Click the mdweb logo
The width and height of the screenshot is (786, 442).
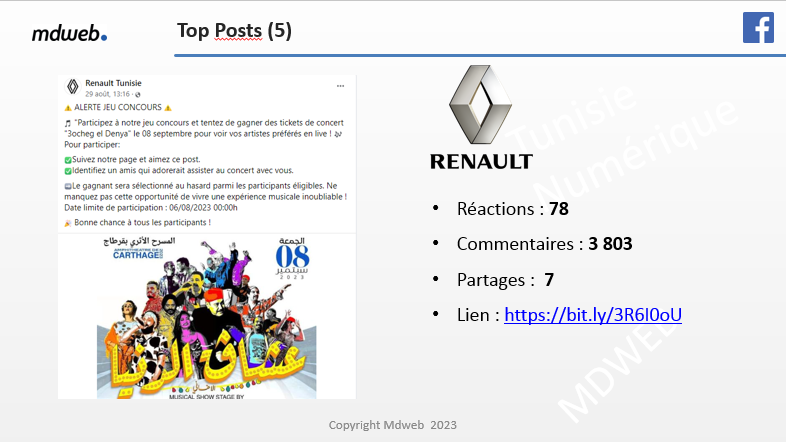[69, 33]
